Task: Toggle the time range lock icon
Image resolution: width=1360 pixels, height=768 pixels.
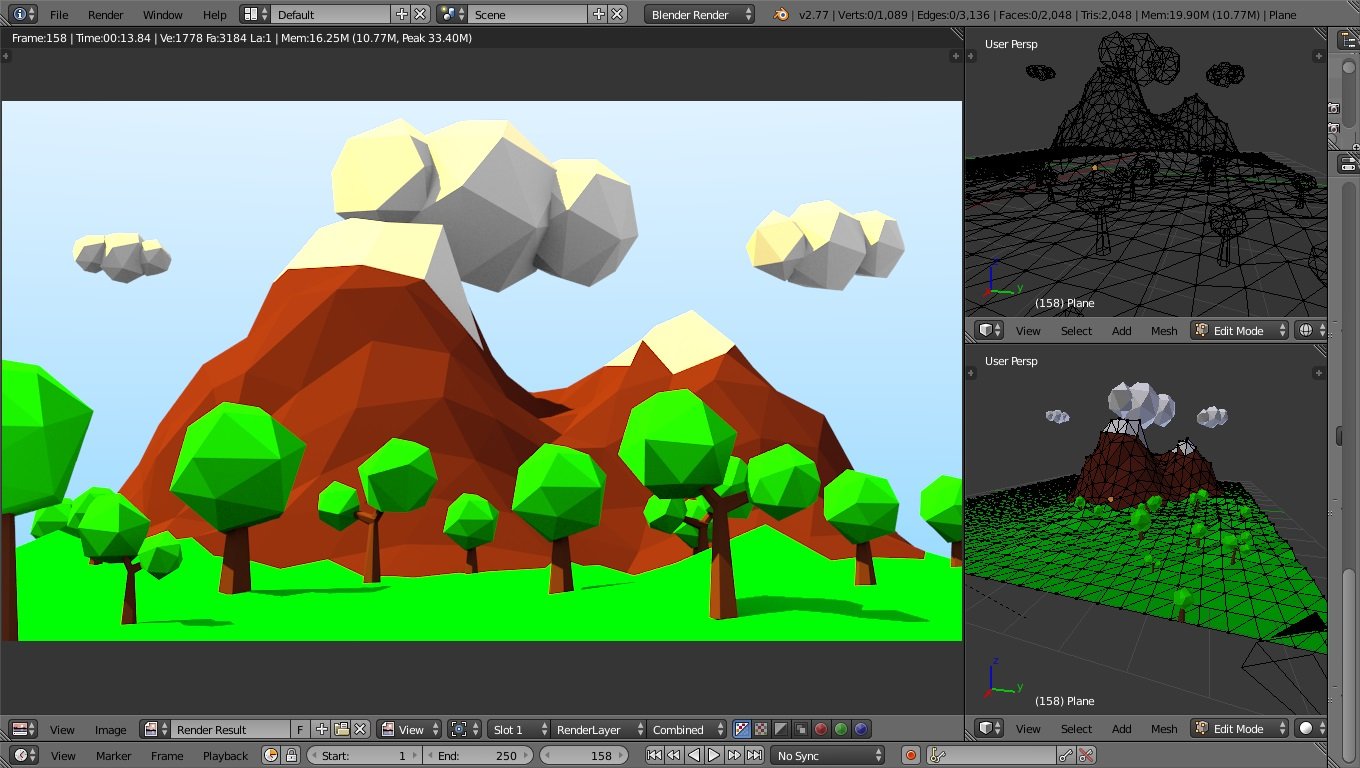Action: pyautogui.click(x=291, y=755)
